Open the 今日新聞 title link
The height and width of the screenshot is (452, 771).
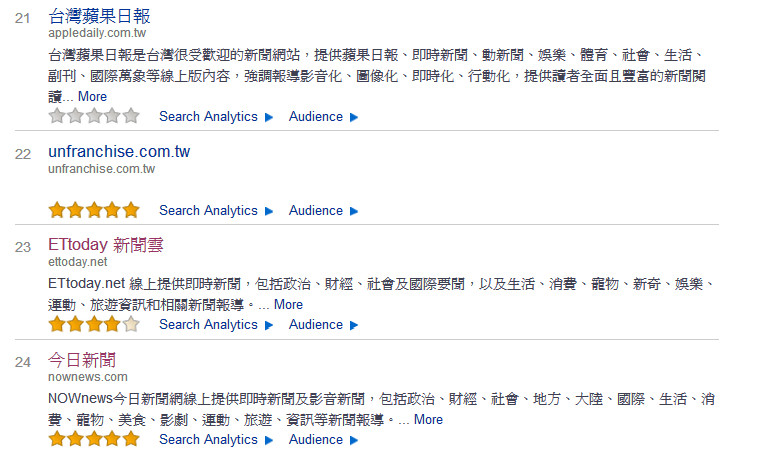point(81,360)
